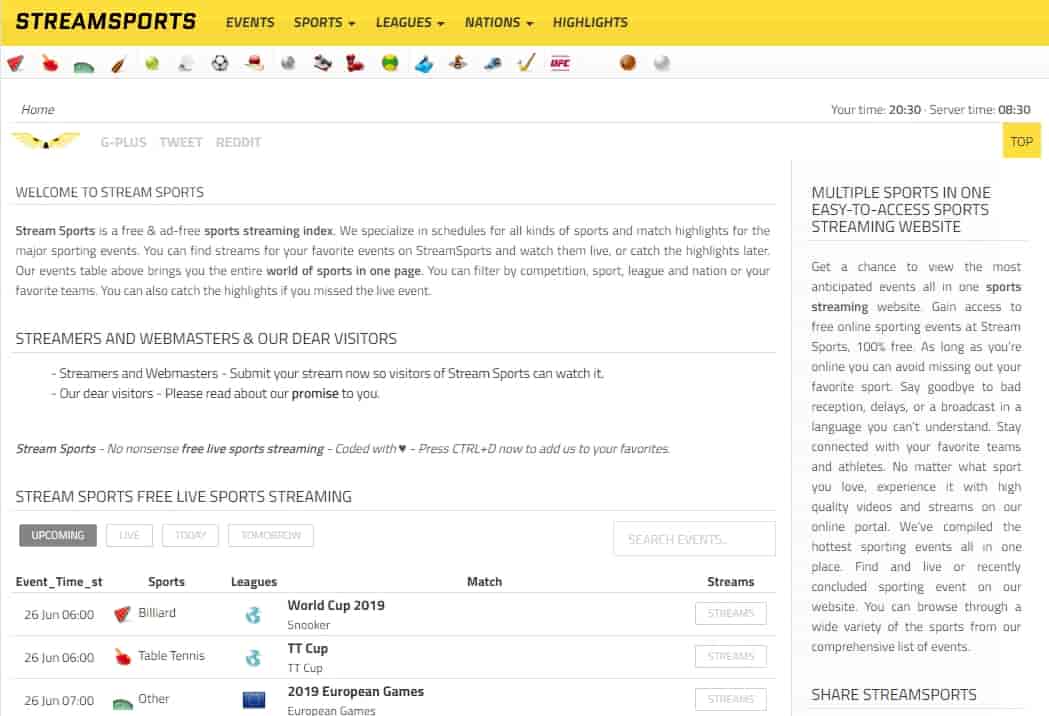Click the TT Cup league globe icon

pos(253,658)
